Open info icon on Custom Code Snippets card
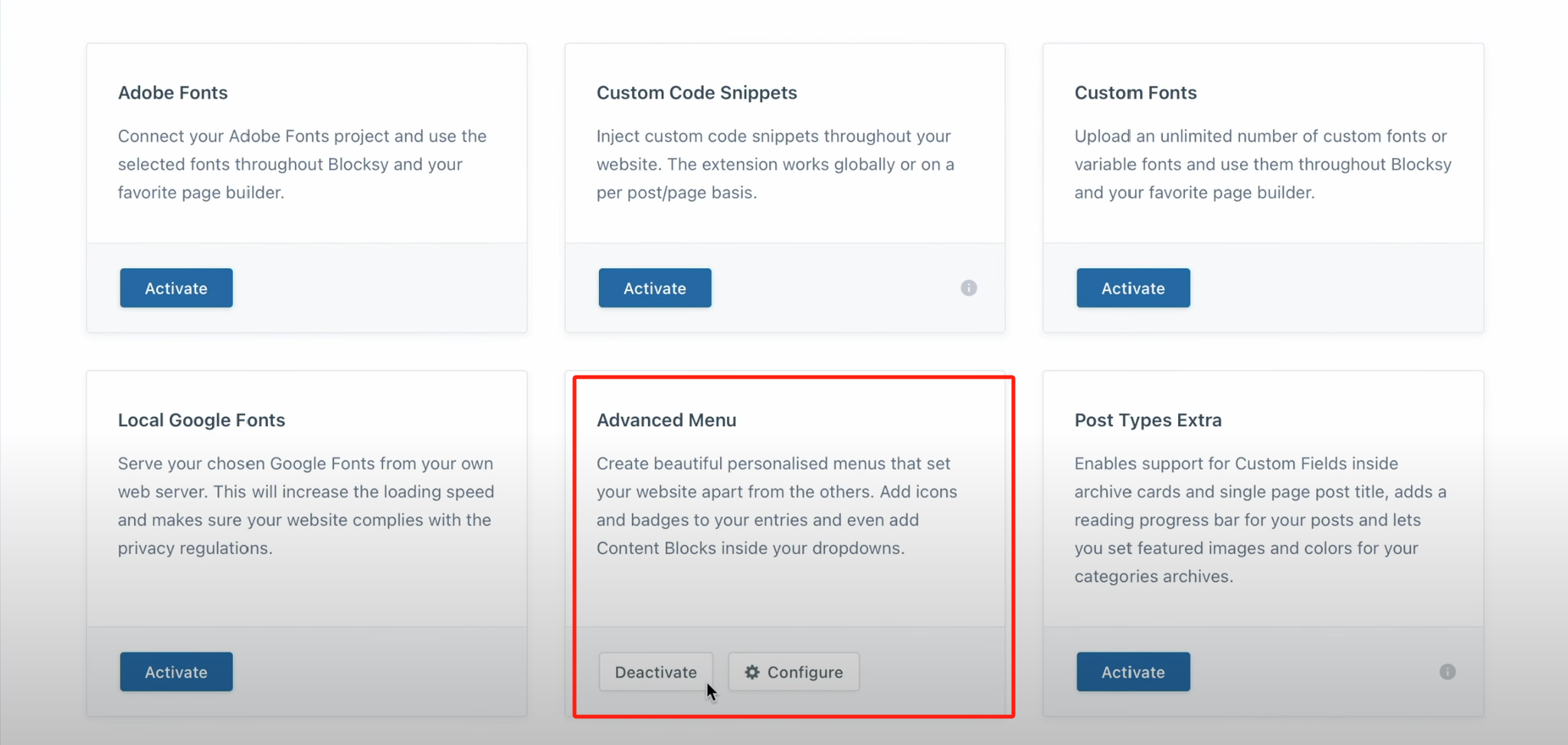The height and width of the screenshot is (745, 1568). pos(968,288)
